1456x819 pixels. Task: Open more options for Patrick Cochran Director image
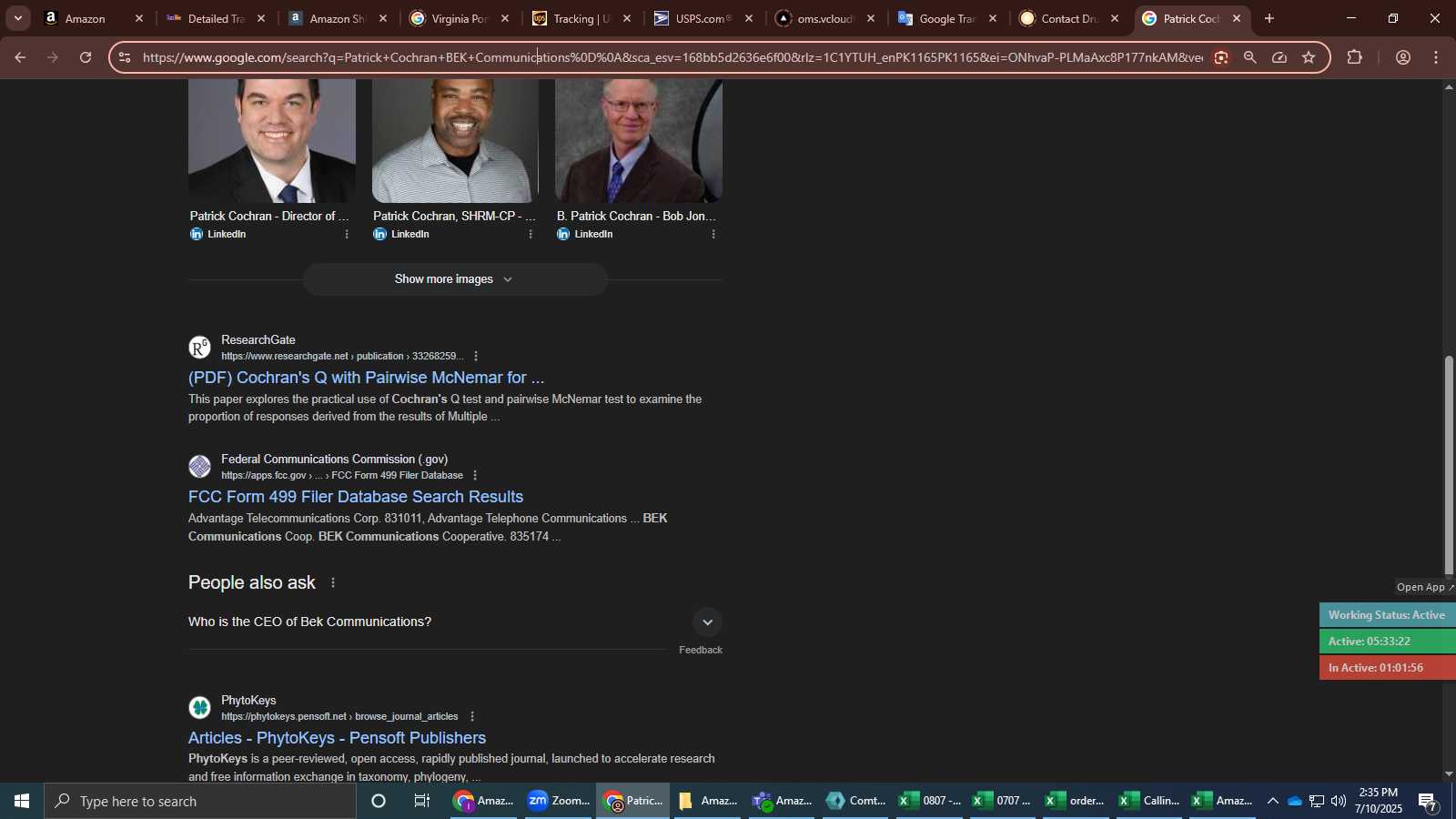point(347,234)
